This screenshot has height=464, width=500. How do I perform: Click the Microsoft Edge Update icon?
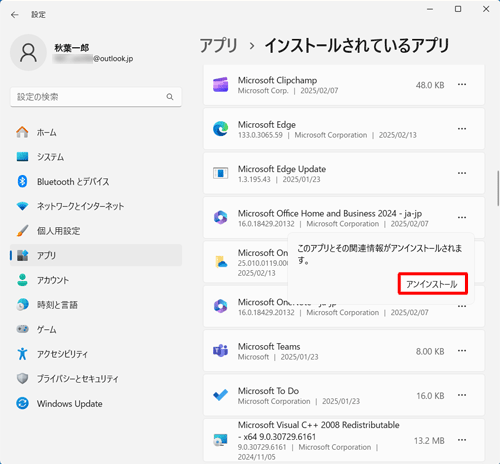coord(221,173)
